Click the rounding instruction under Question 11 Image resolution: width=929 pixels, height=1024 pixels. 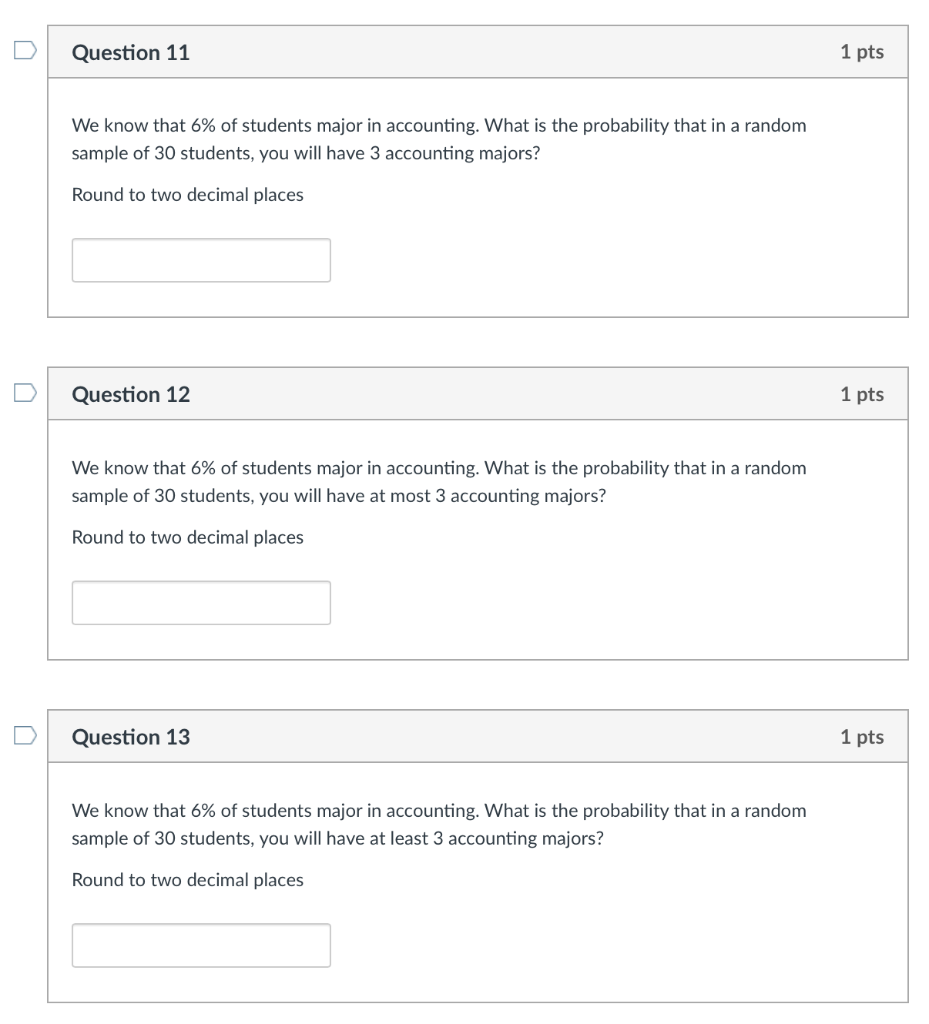(x=187, y=195)
